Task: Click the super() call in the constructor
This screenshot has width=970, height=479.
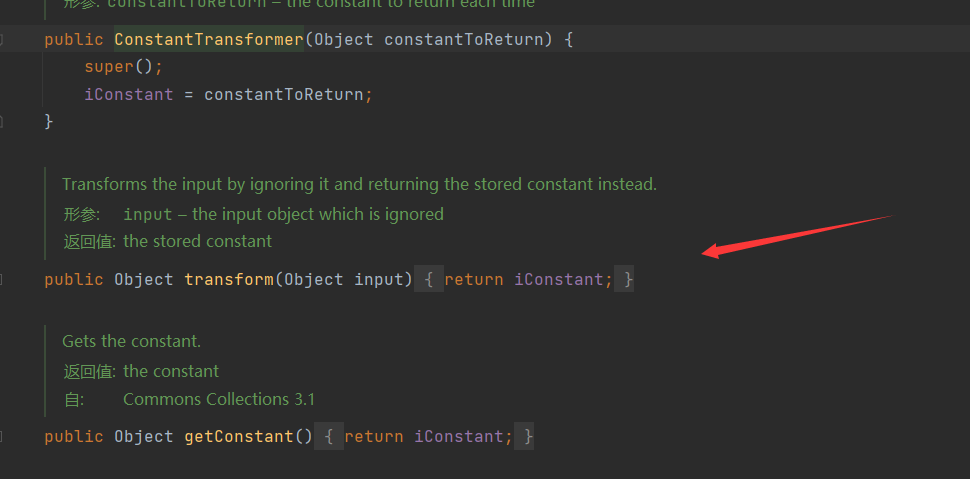Action: (x=110, y=67)
